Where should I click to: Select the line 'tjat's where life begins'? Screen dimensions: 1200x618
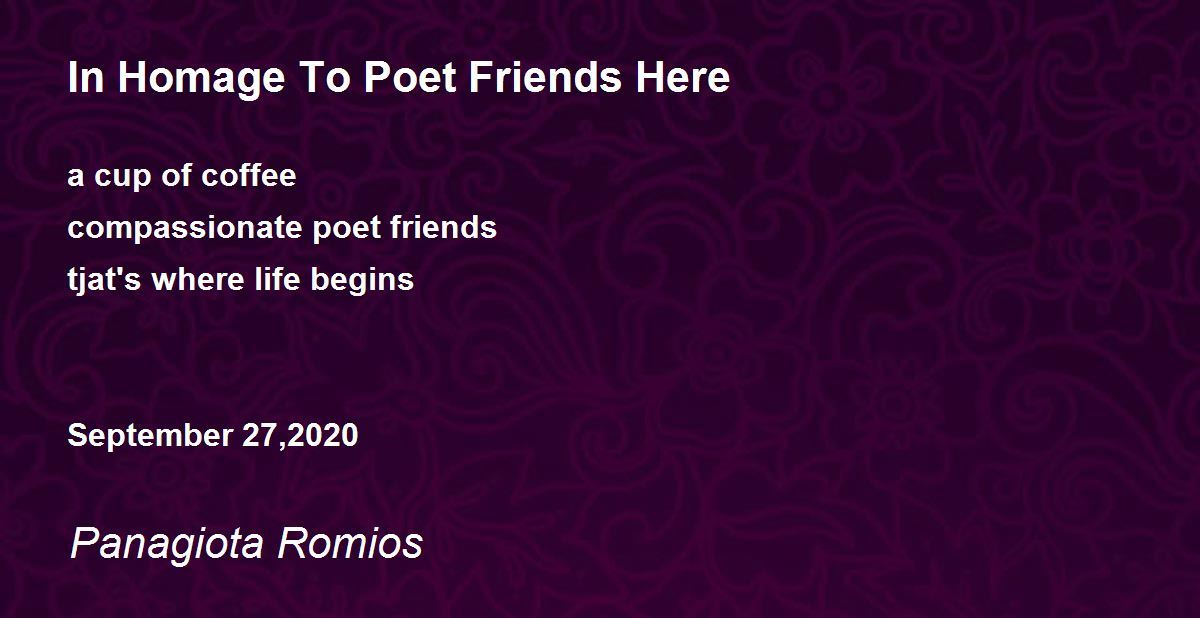pos(241,279)
